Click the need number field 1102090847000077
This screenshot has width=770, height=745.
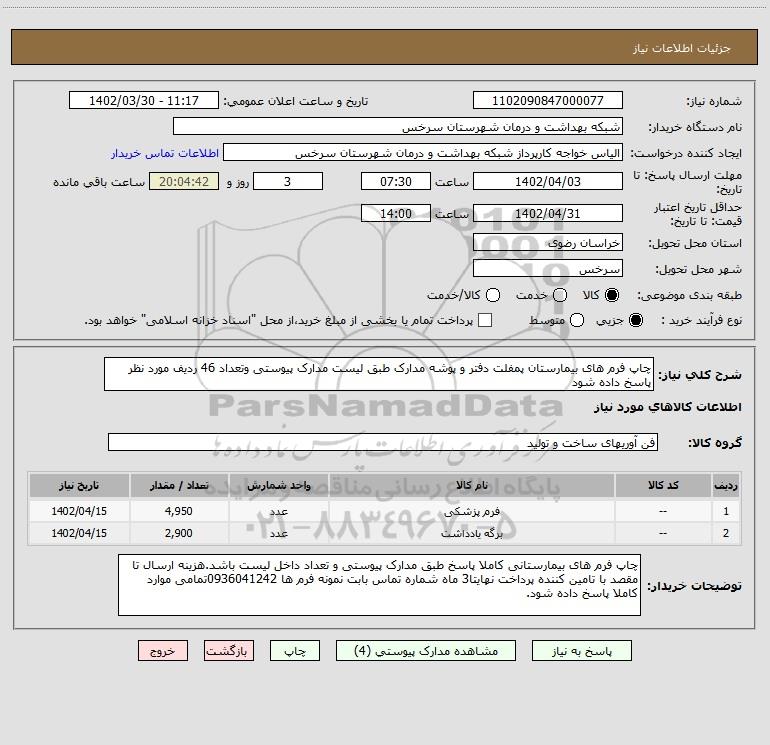tap(548, 100)
